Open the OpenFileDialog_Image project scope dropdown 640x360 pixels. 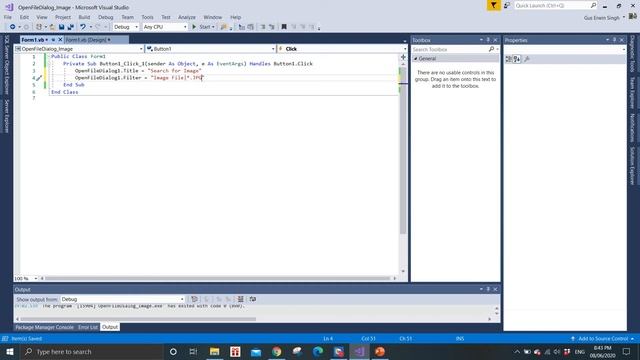[79, 49]
